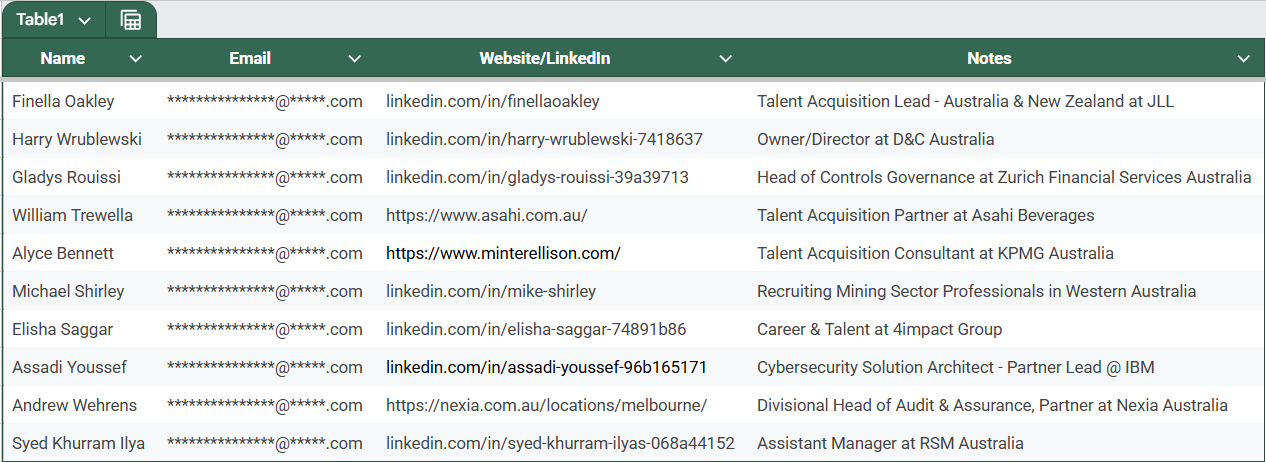
Task: Select the Harry Wrublewski name cell
Action: coord(77,139)
